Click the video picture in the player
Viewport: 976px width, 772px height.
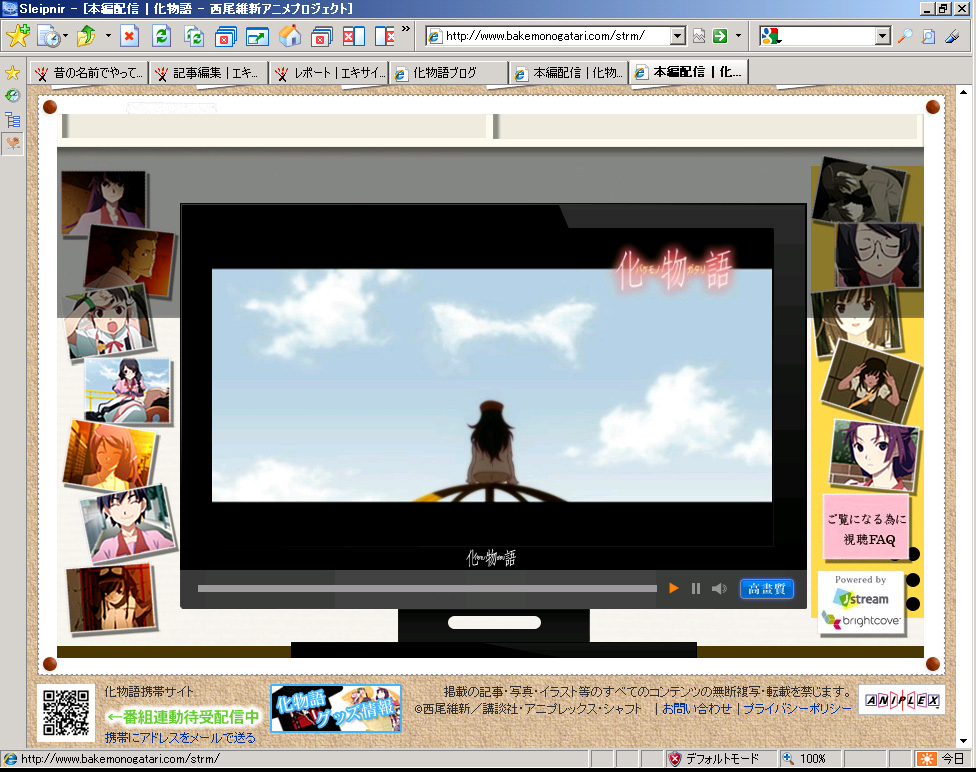pos(492,385)
